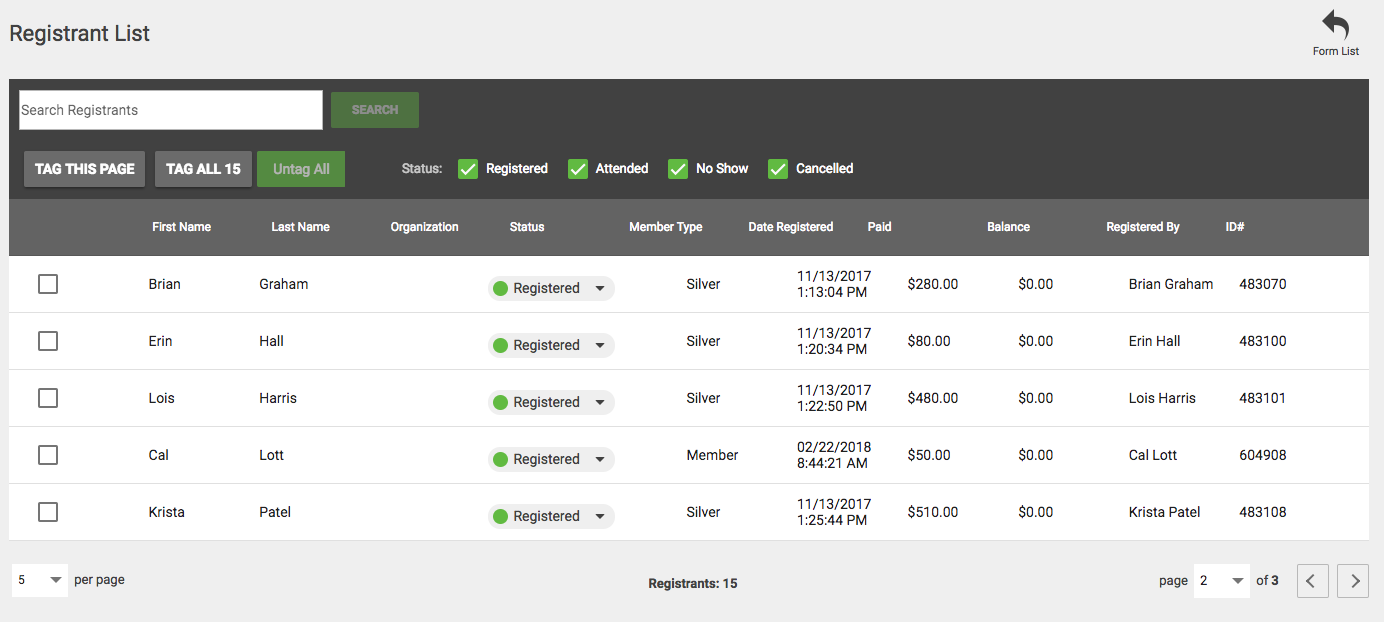1384x622 pixels.
Task: Click the Untag All button
Action: click(301, 169)
